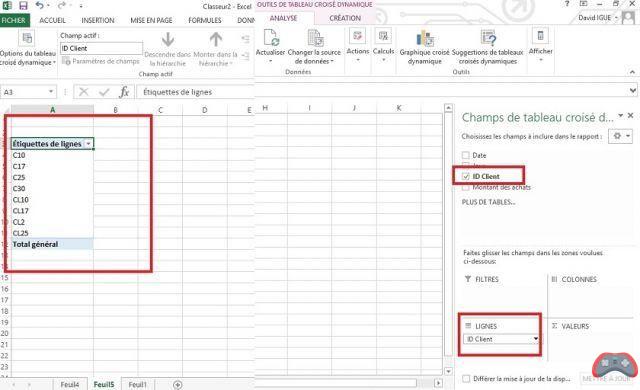Image resolution: width=640 pixels, height=390 pixels.
Task: Uncheck the ID Client field checkbox
Action: click(466, 177)
